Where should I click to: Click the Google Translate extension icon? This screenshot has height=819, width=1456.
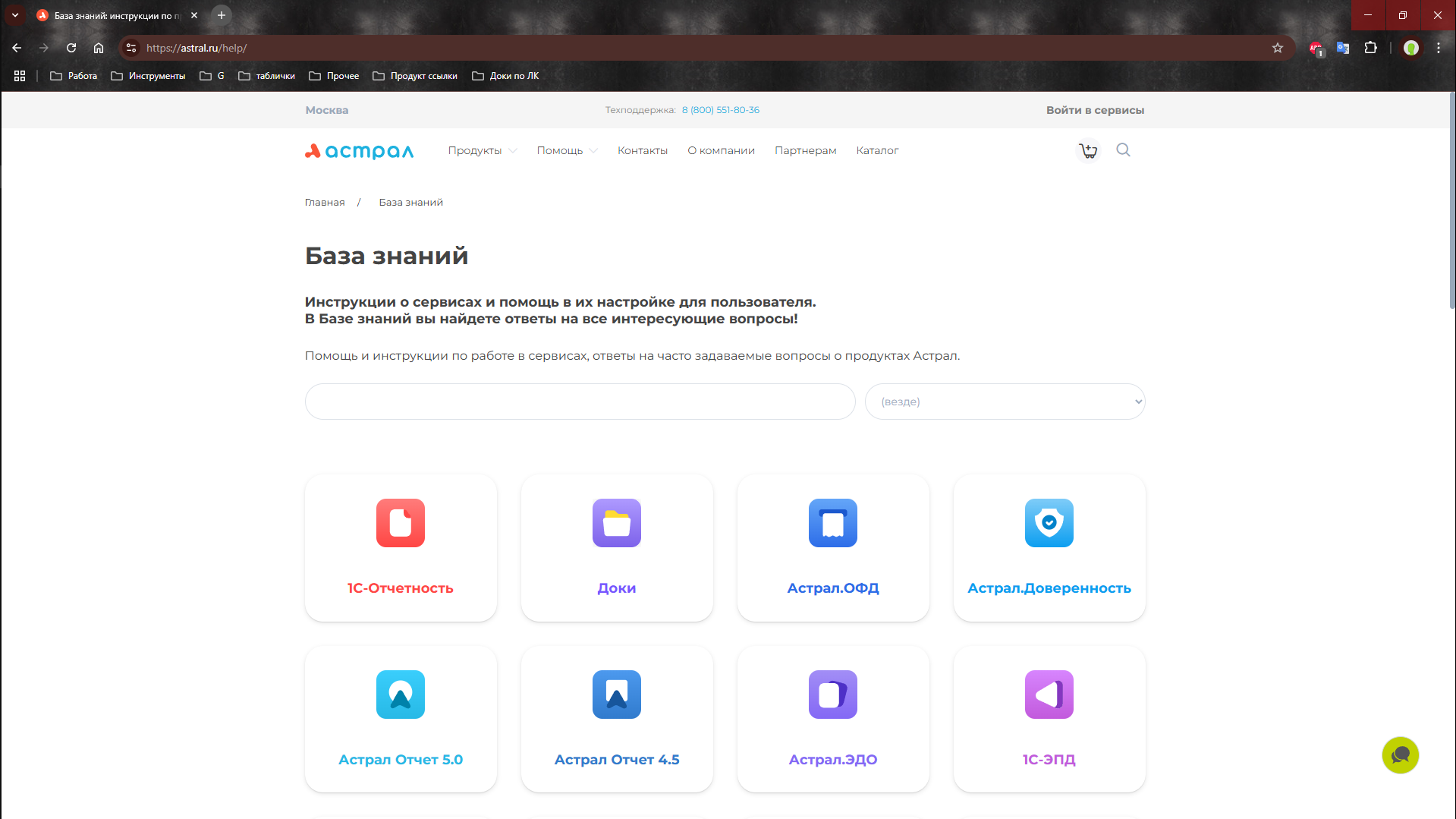tap(1343, 48)
